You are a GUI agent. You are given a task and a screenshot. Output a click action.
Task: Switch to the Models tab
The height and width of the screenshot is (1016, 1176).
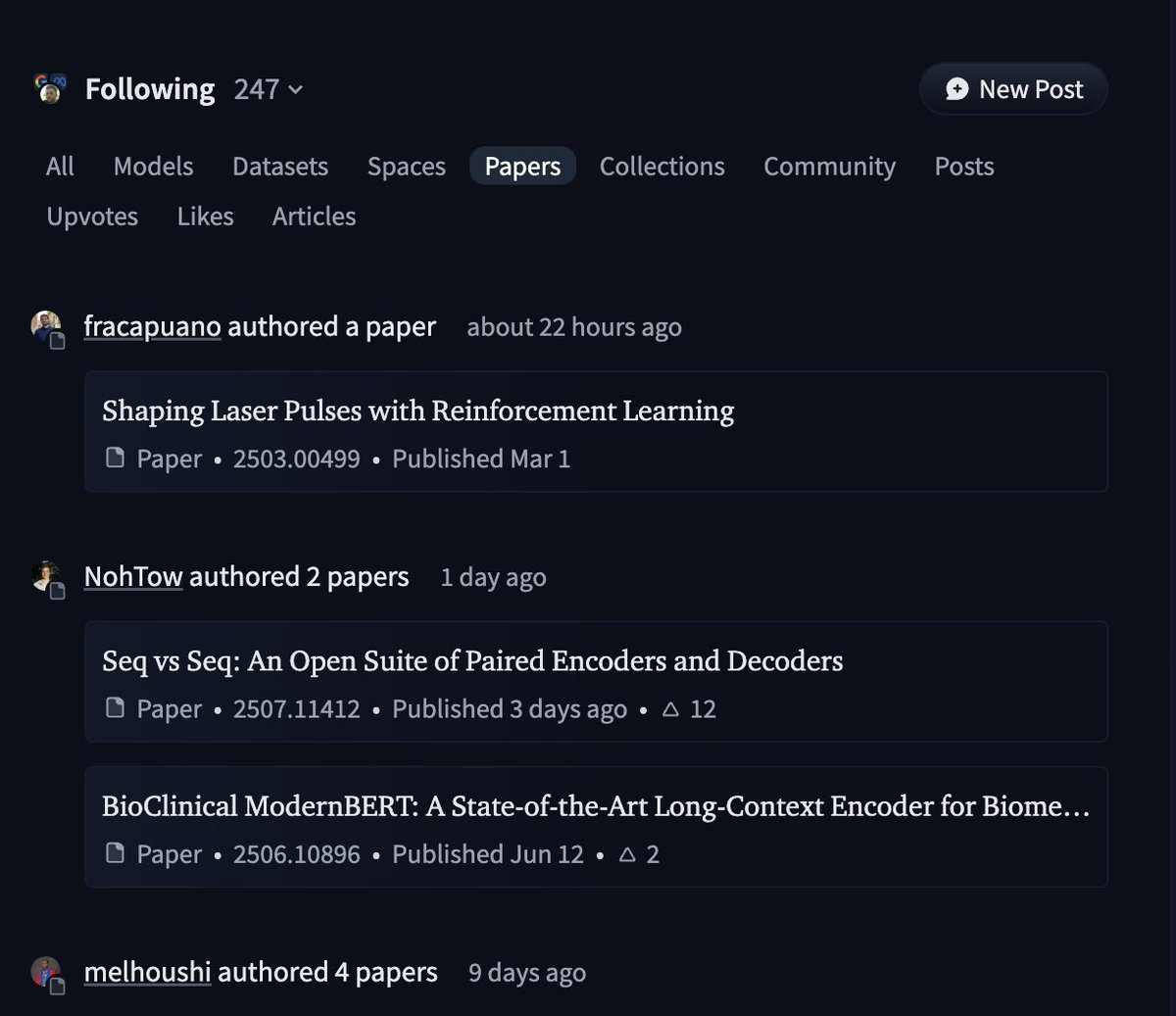[153, 166]
